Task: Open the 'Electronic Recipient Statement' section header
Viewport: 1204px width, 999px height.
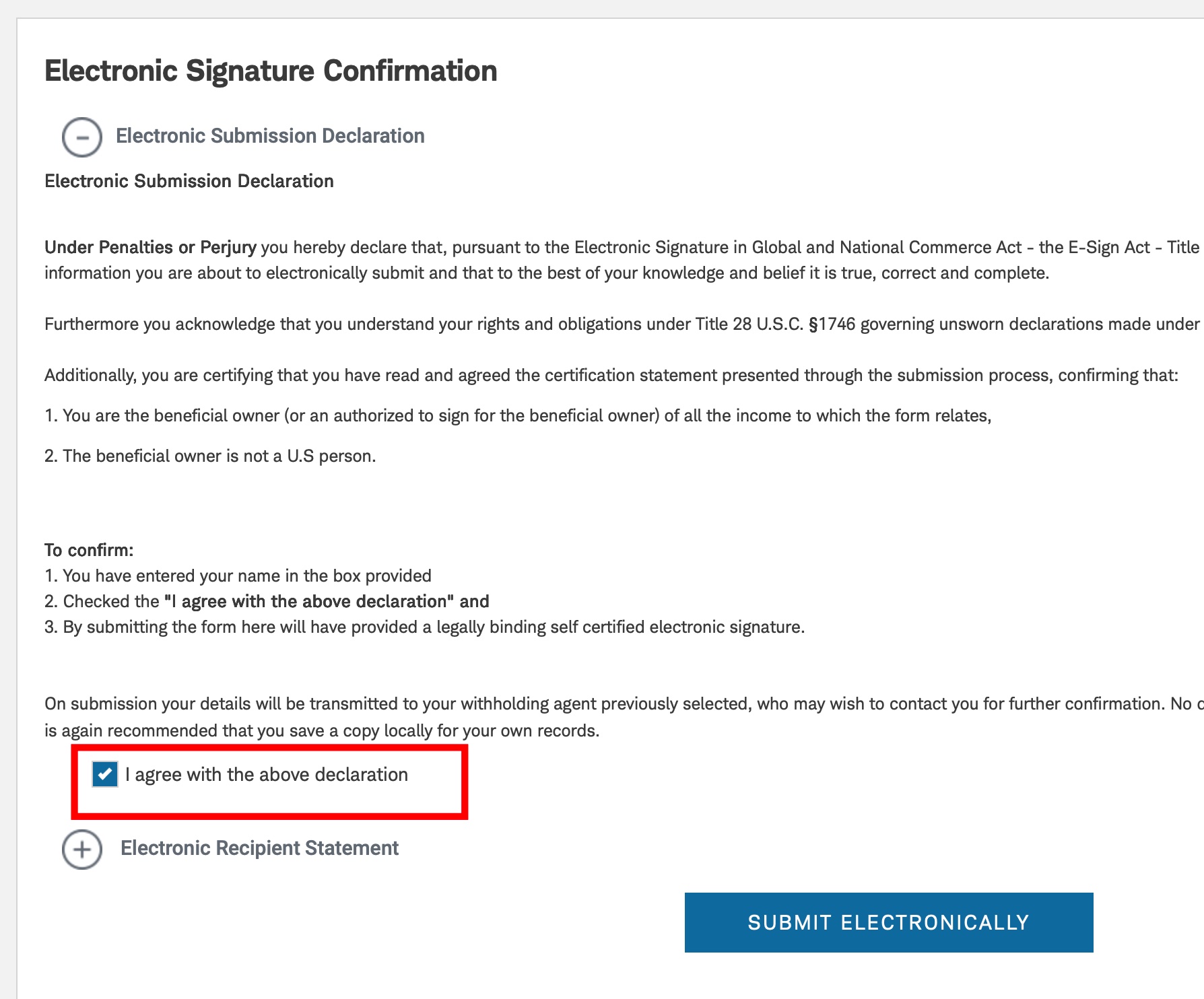Action: tap(259, 848)
